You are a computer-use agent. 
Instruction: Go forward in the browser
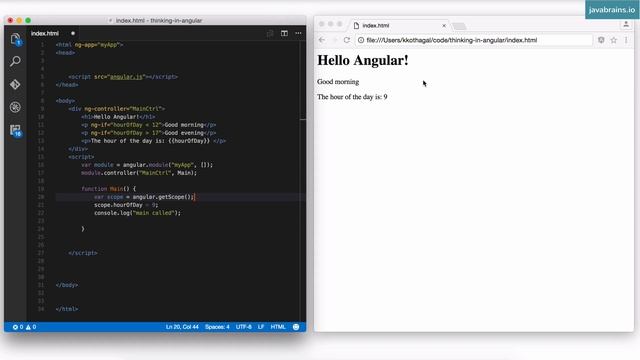(x=334, y=40)
